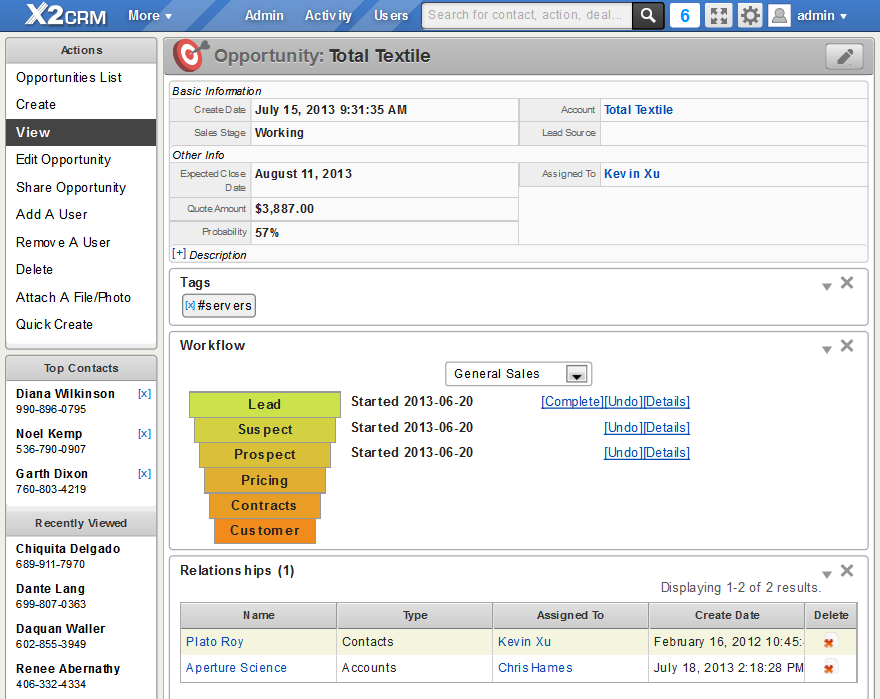The height and width of the screenshot is (699, 880).
Task: Click the opportunity target icon
Action: [x=190, y=55]
